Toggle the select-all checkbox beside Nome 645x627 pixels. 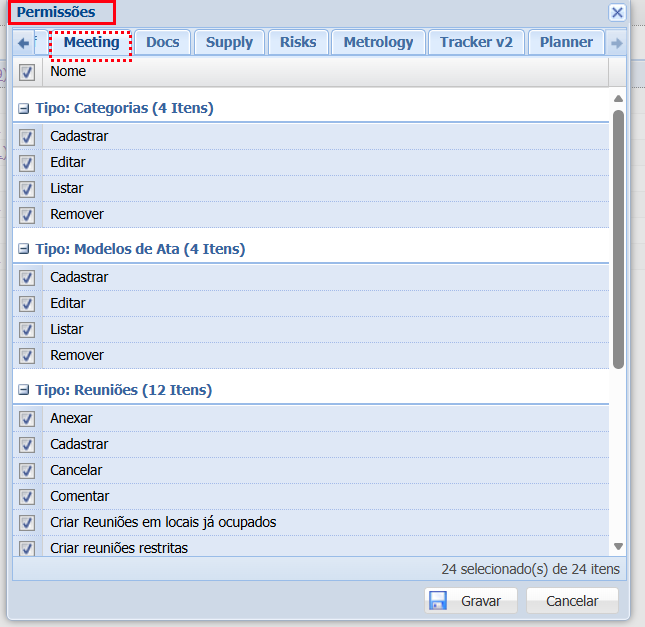click(x=27, y=72)
